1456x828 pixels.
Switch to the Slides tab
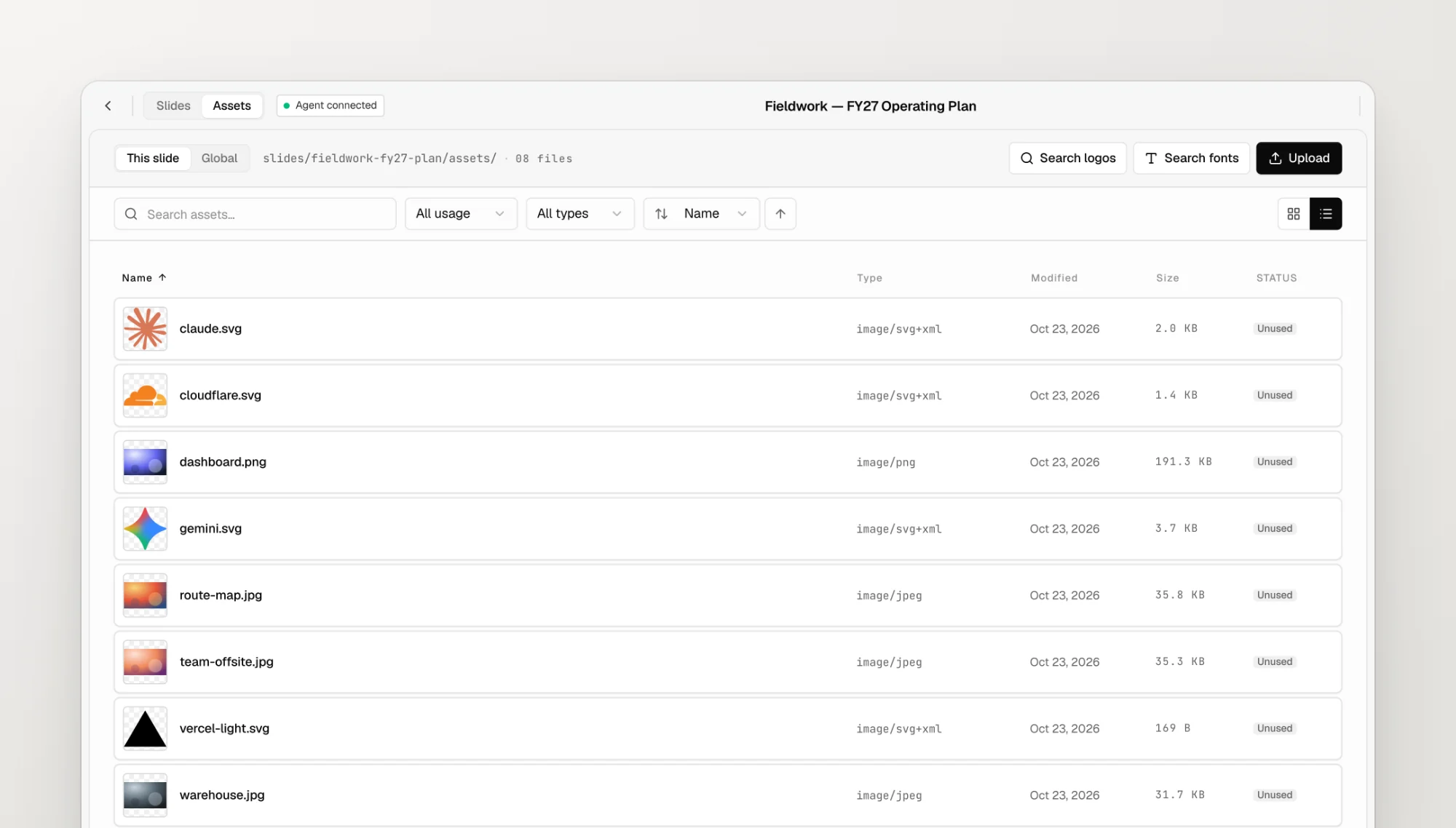pyautogui.click(x=173, y=106)
